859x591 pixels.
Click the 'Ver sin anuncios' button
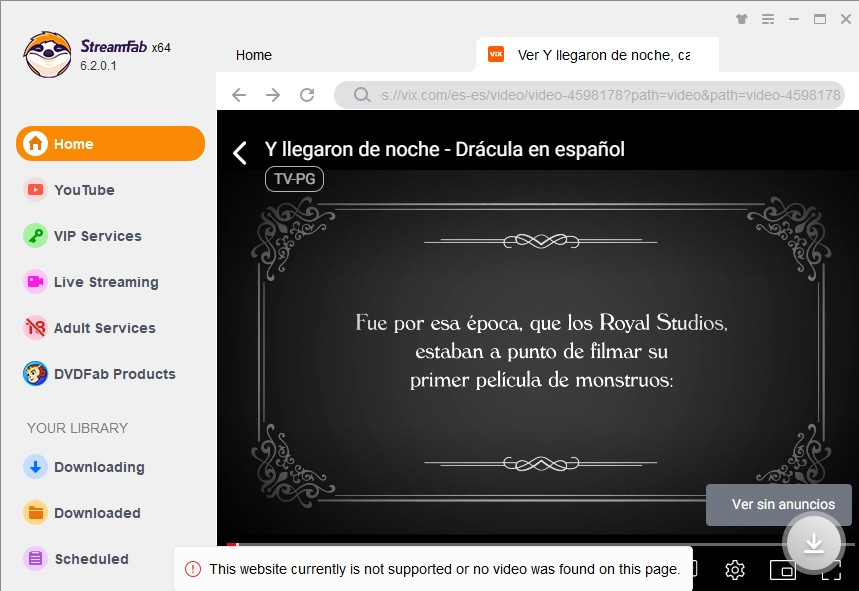coord(778,505)
